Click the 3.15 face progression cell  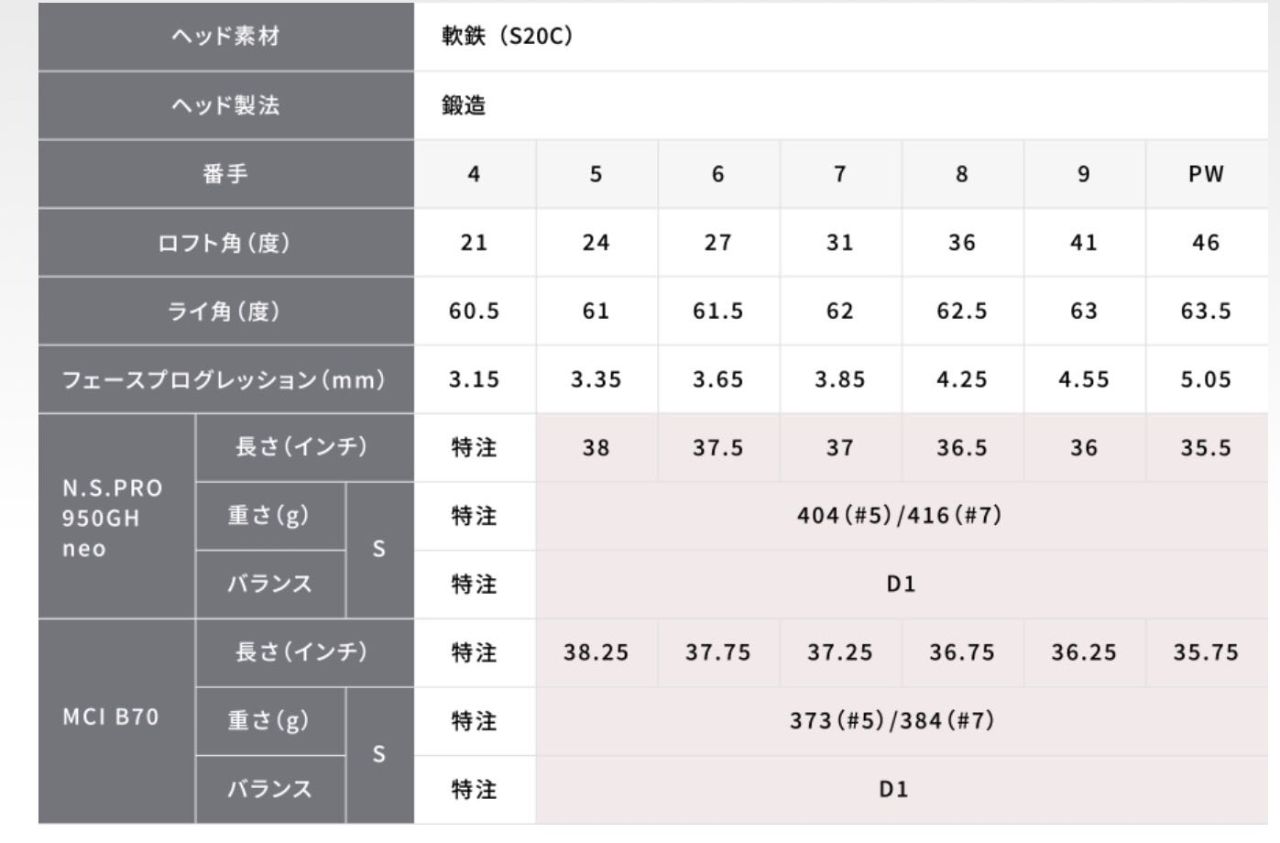point(474,380)
